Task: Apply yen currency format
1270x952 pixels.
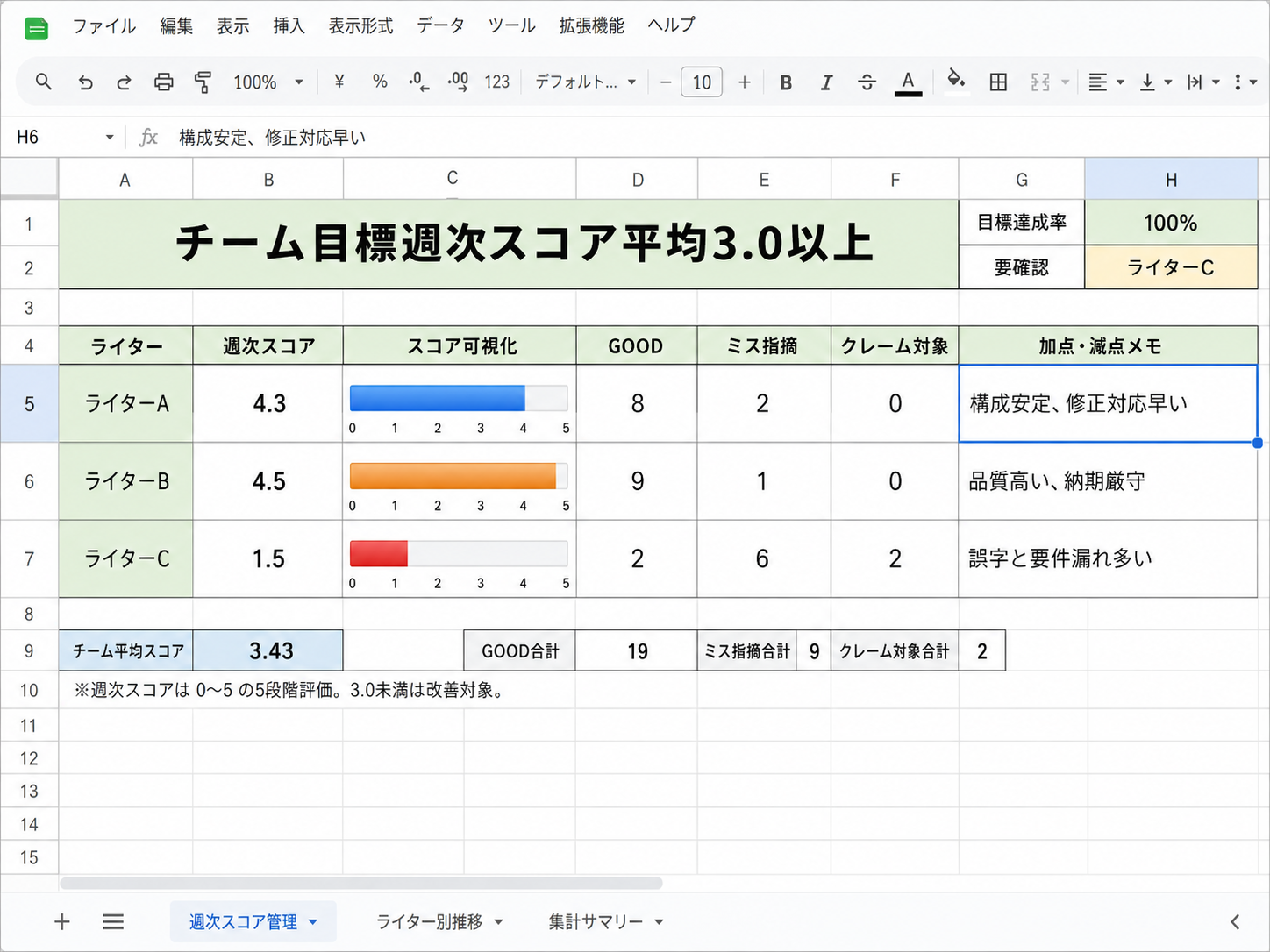Action: (339, 82)
